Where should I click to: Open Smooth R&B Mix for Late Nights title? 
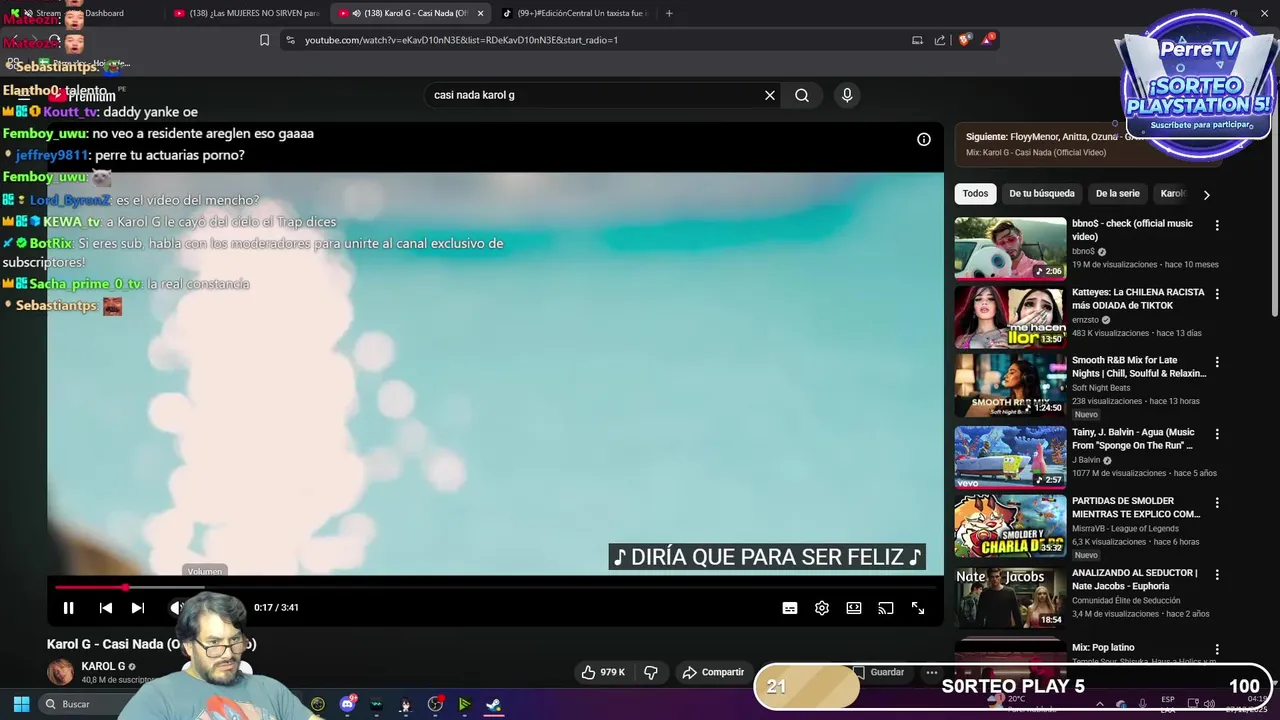coord(1138,367)
